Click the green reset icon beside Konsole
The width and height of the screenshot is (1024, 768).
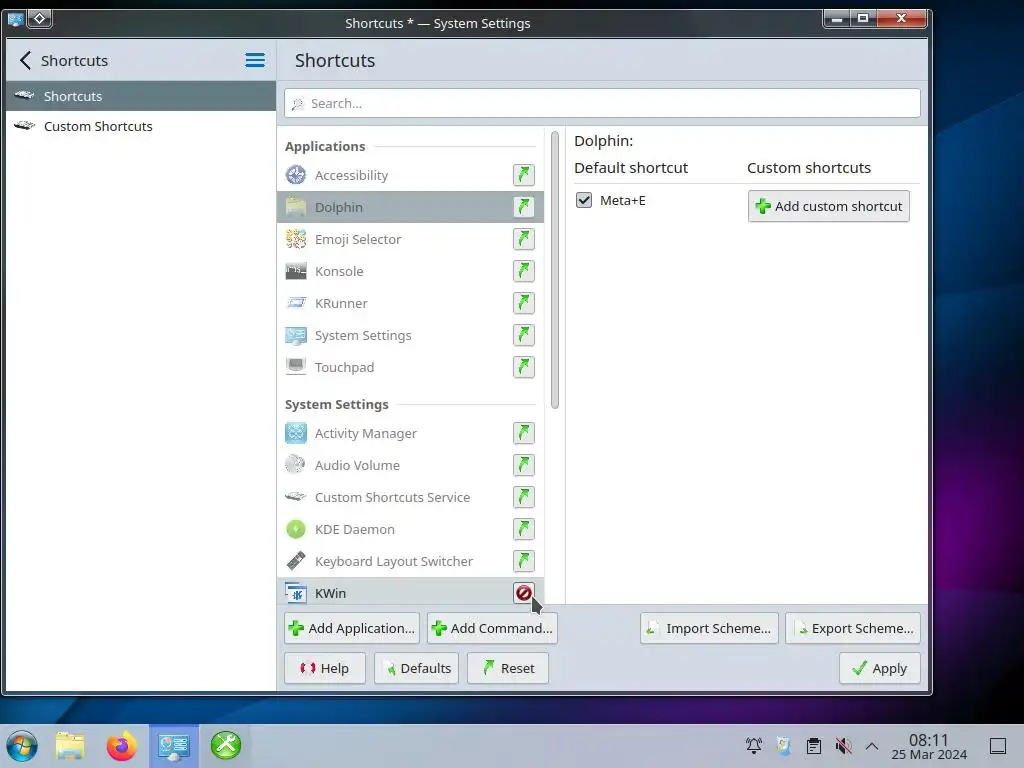[524, 271]
